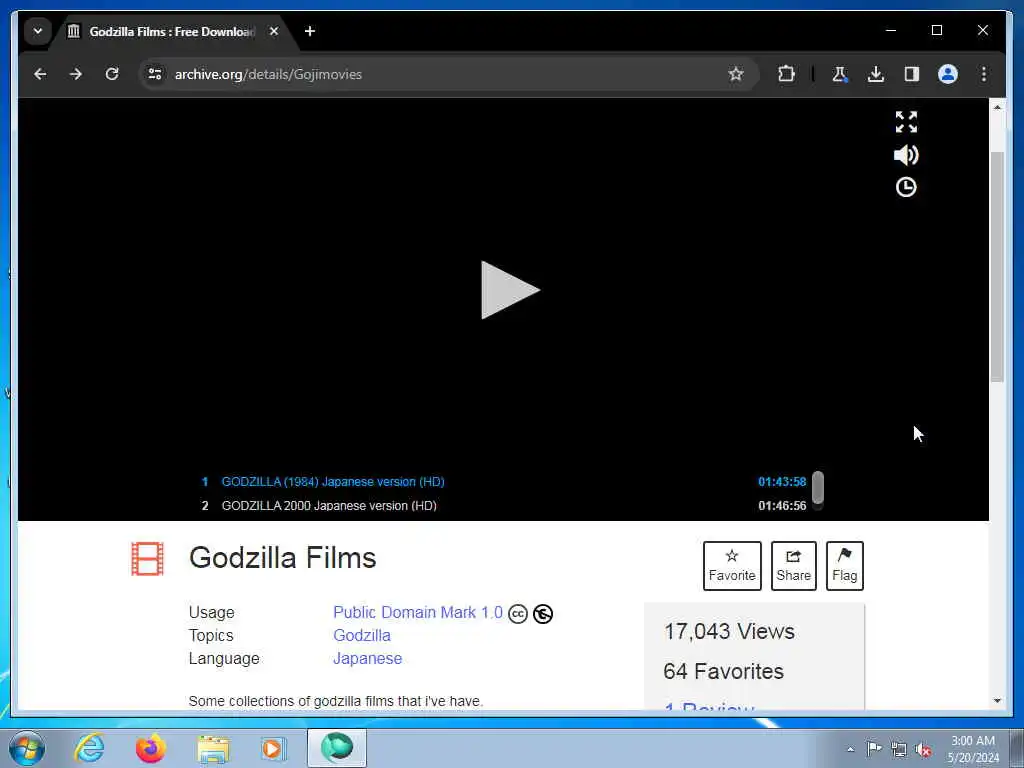Open the Japanese language link
The image size is (1024, 768).
click(368, 658)
